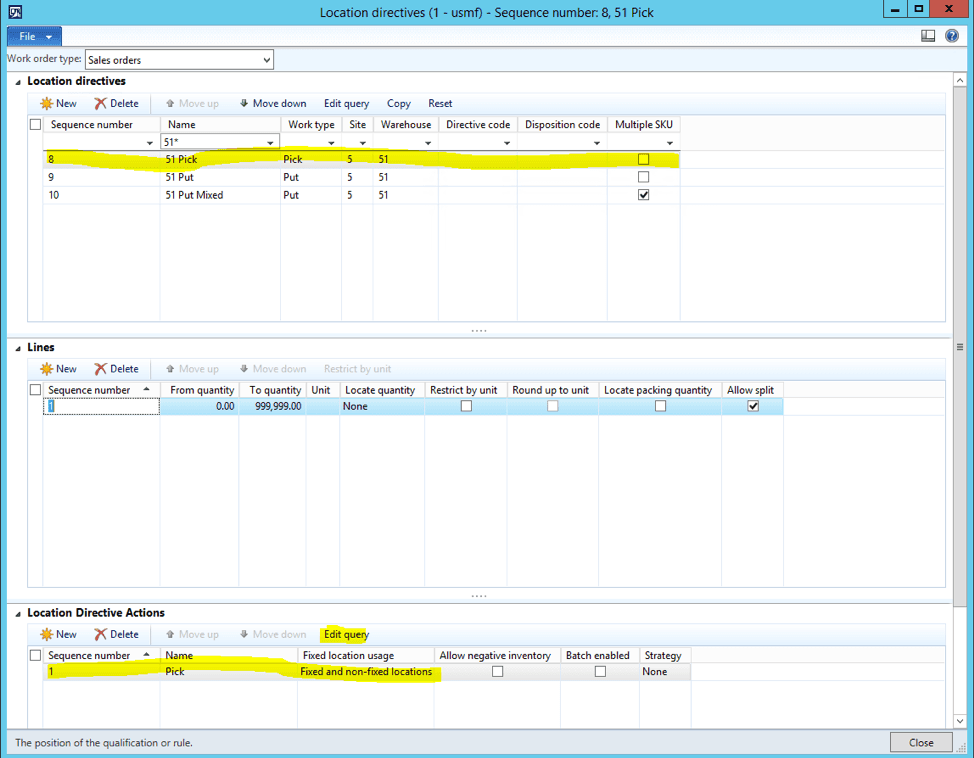Viewport: 974px width, 758px height.
Task: Click the To quantity value 999,999.00
Action: (278, 406)
